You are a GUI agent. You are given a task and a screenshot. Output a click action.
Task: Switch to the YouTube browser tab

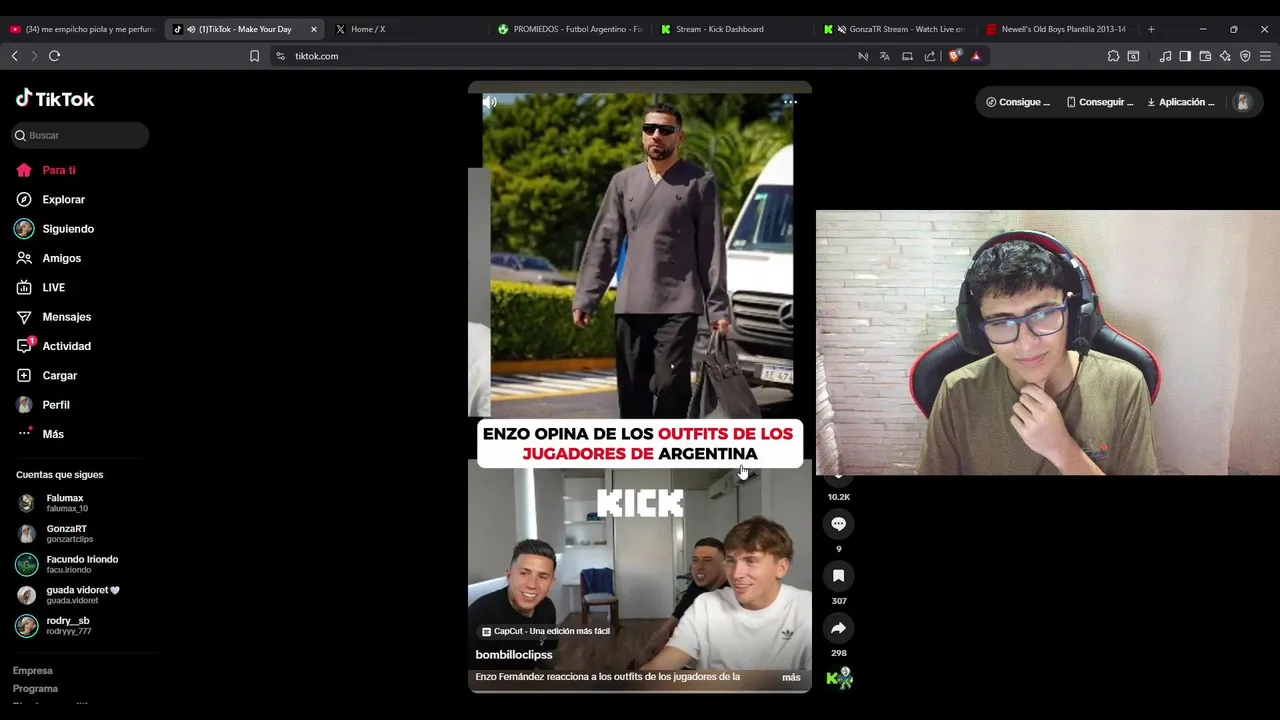click(81, 29)
